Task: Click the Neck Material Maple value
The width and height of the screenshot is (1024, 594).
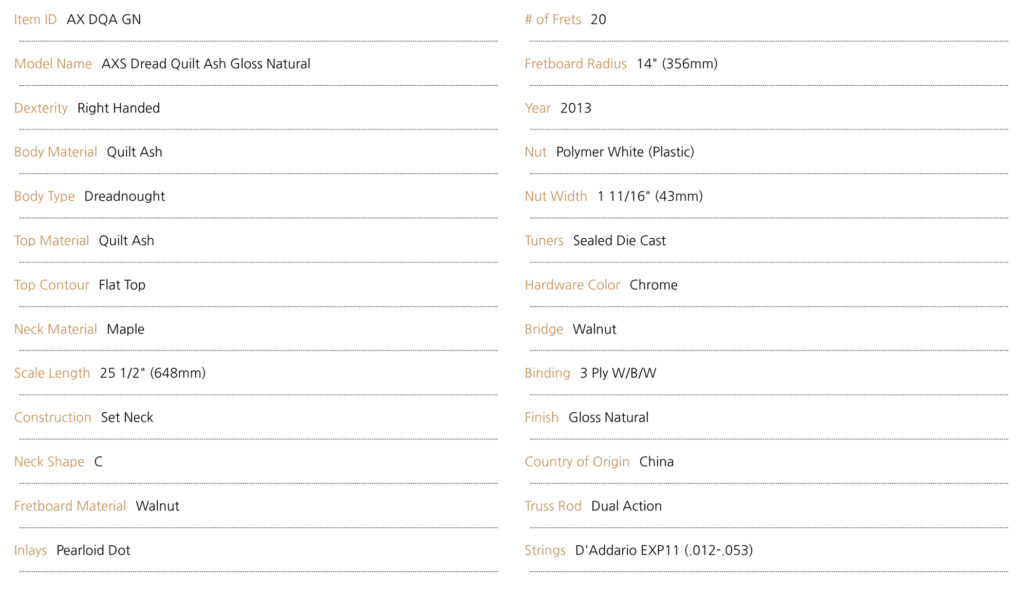Action: coord(125,329)
